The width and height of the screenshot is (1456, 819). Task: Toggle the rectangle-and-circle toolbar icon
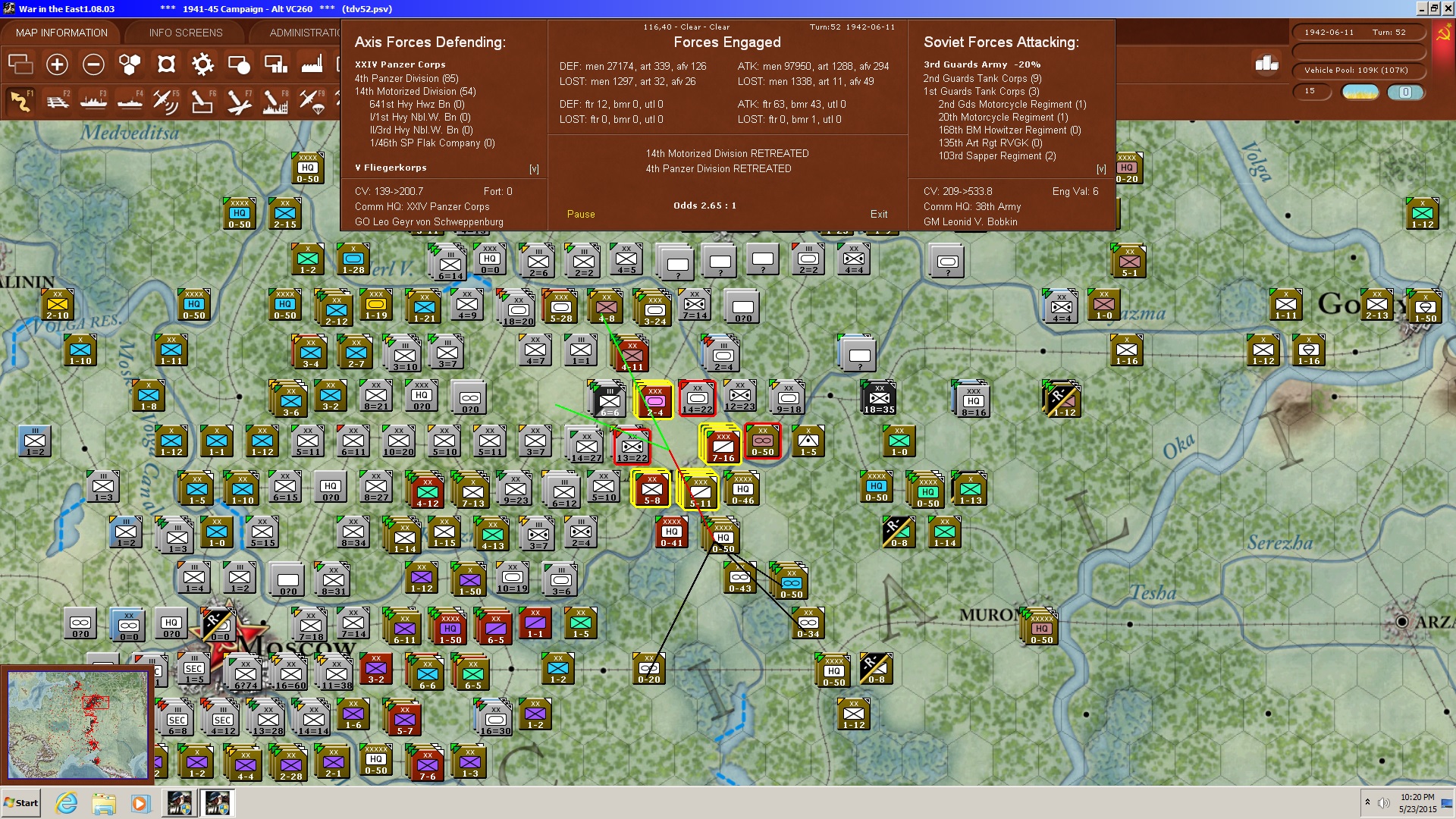[239, 64]
